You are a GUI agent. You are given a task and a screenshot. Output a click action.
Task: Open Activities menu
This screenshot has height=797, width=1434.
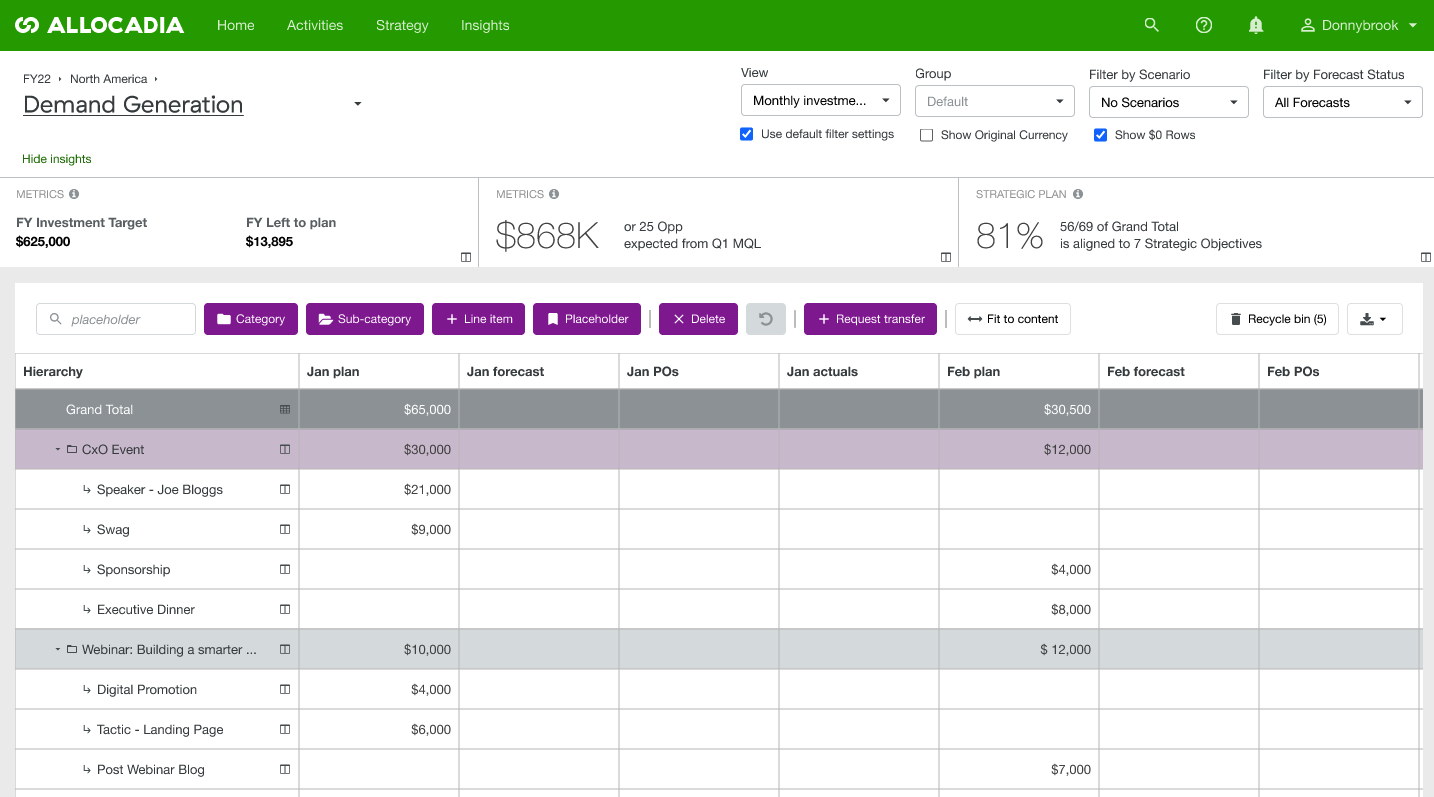tap(315, 25)
